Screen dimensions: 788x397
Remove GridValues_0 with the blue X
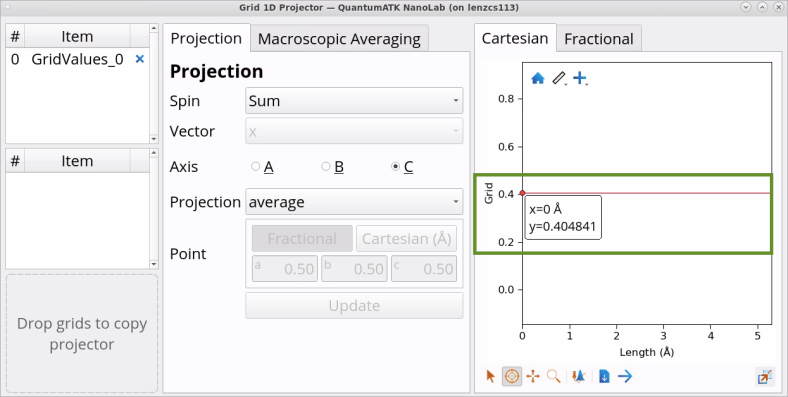click(140, 59)
